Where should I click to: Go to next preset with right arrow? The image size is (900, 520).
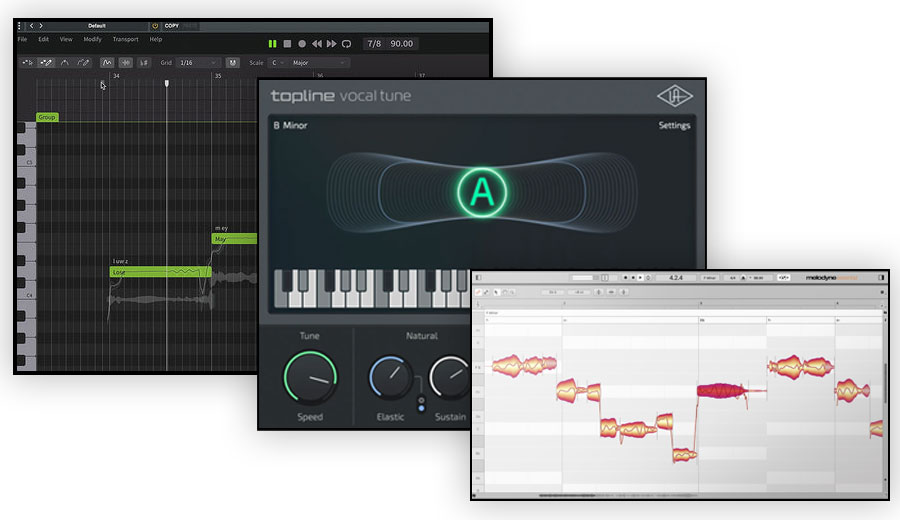41,26
